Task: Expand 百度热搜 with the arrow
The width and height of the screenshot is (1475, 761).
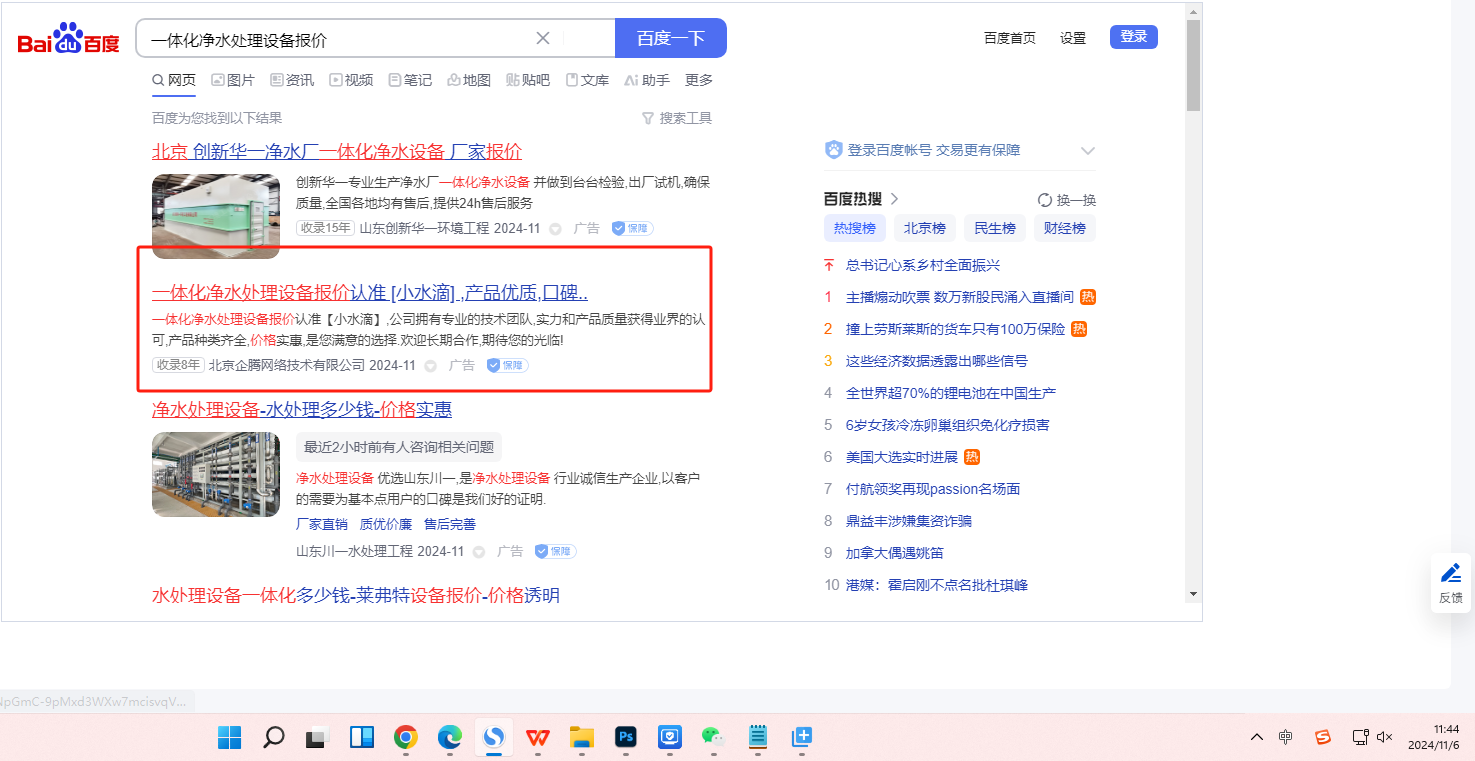Action: (x=895, y=199)
